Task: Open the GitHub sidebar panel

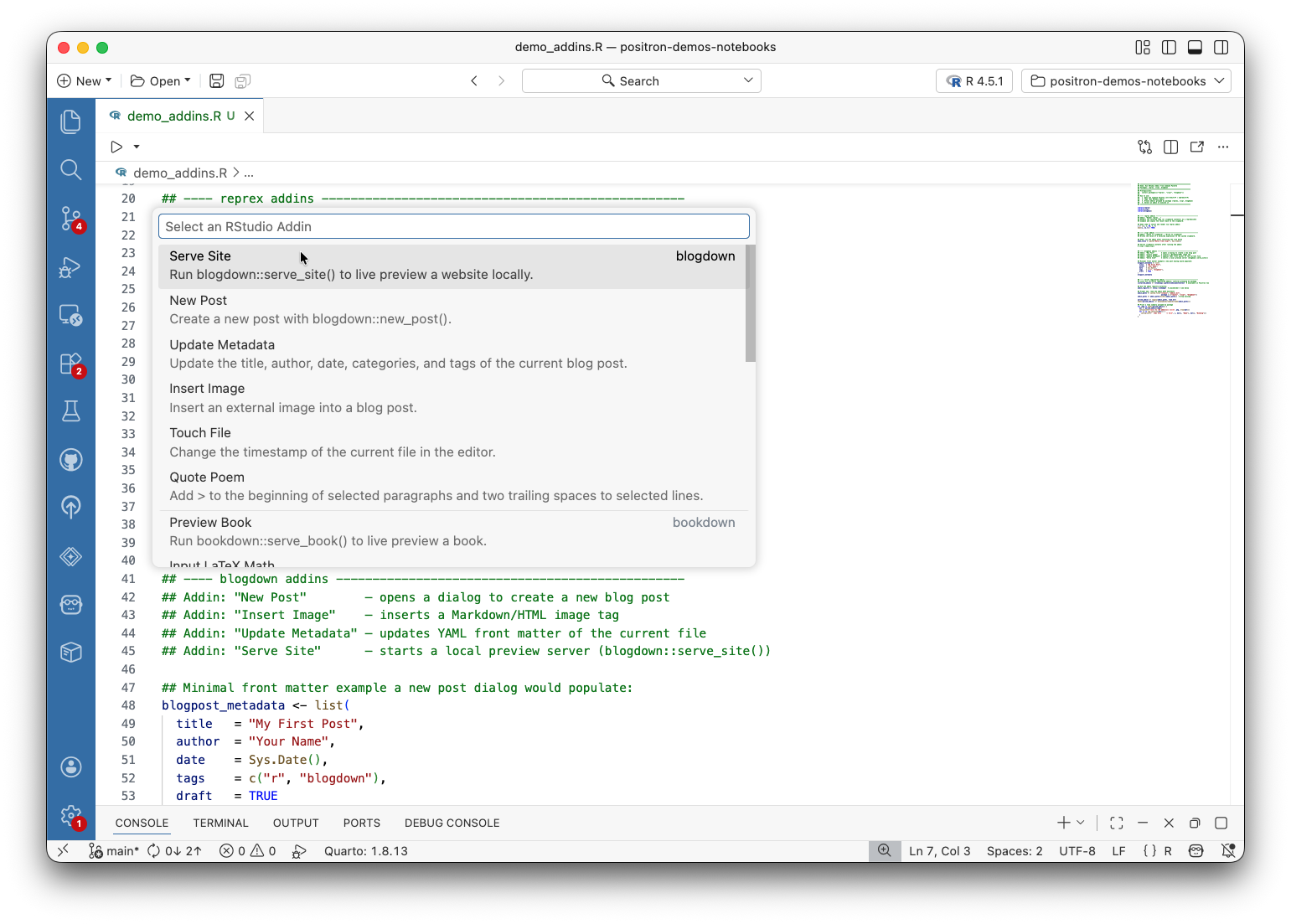Action: pos(71,459)
